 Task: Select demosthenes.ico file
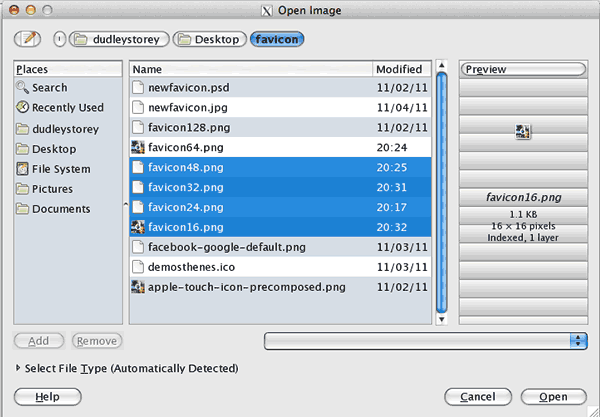pyautogui.click(x=280, y=267)
